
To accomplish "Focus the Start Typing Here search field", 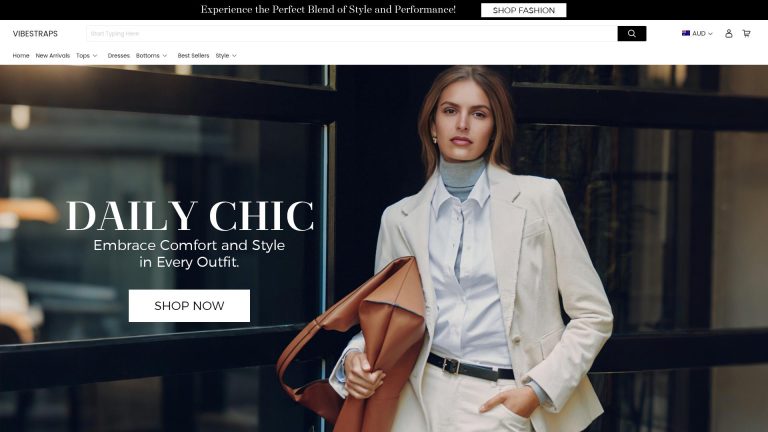I will [x=352, y=33].
